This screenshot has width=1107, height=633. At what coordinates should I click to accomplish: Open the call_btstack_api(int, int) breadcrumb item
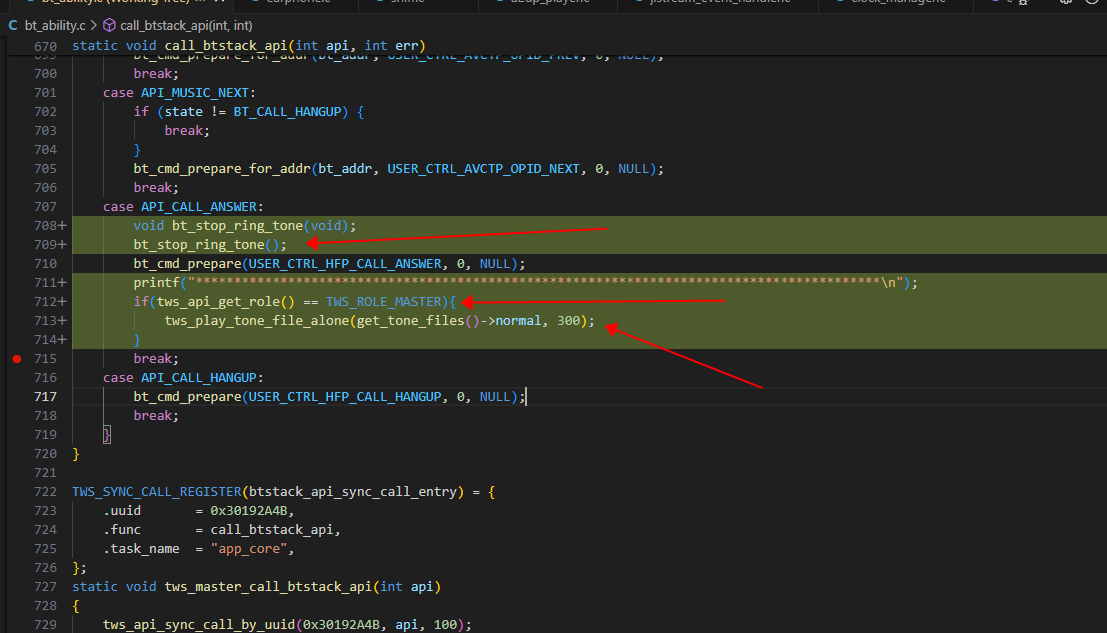(186, 25)
